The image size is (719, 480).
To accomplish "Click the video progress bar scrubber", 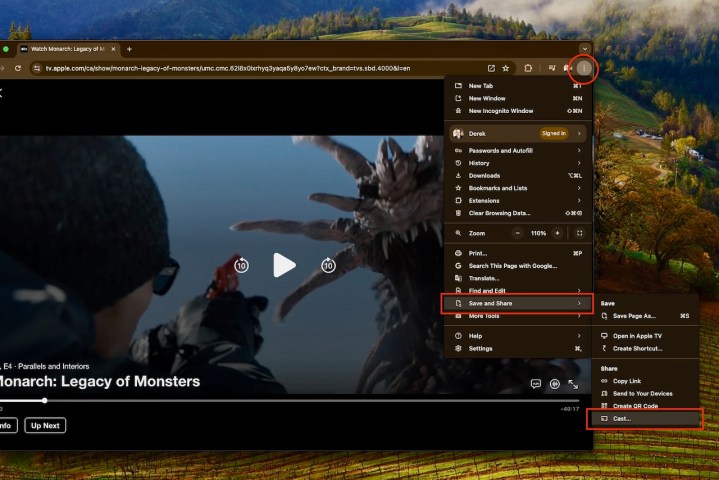I will point(44,400).
